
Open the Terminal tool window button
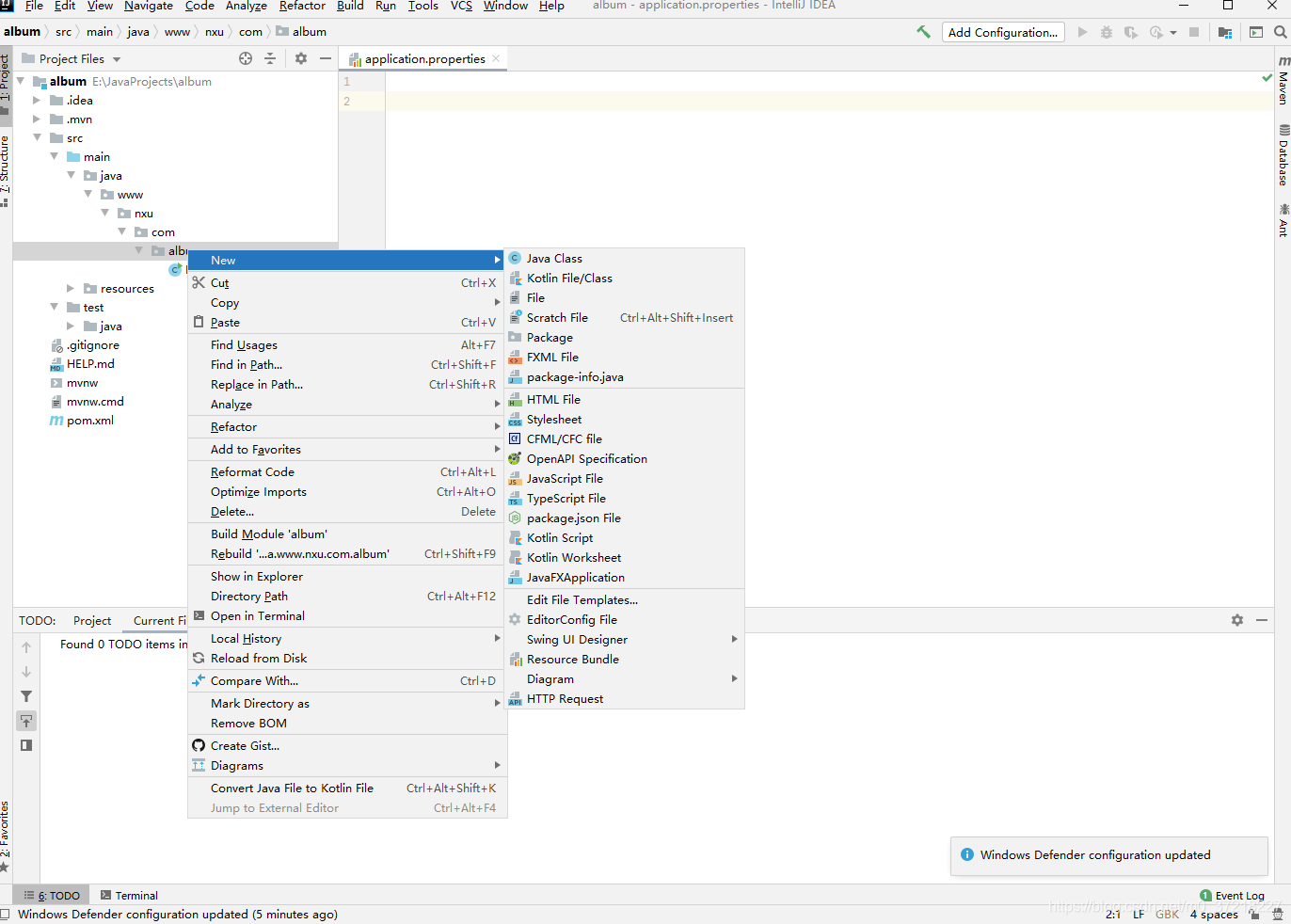tap(129, 896)
